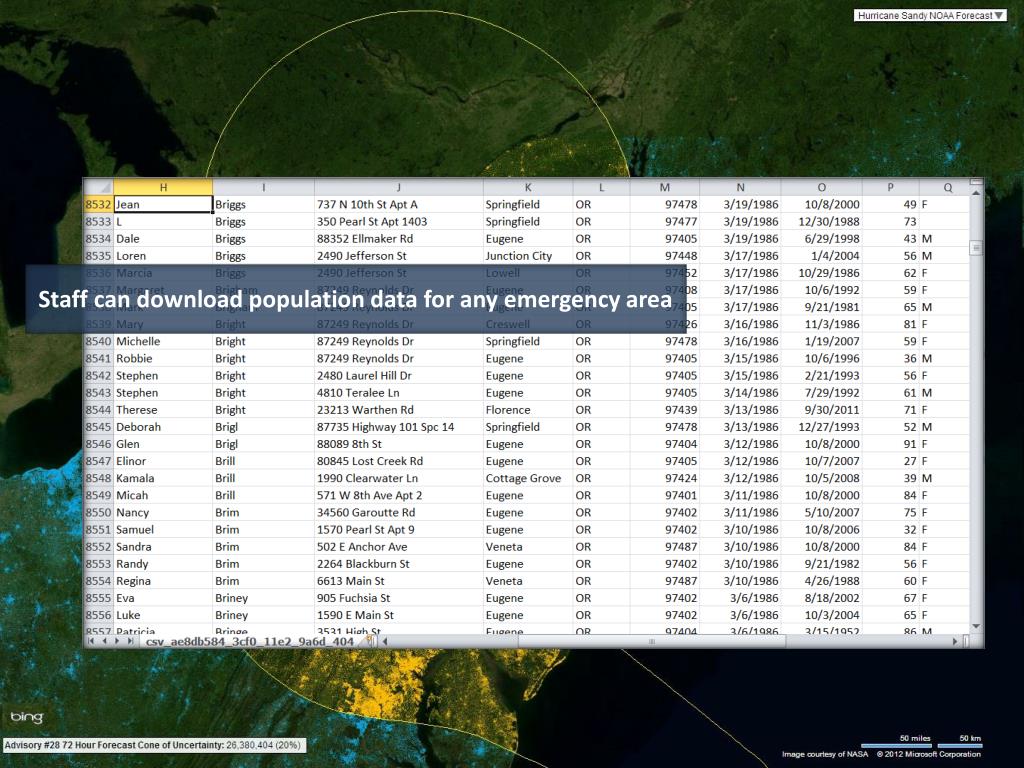Select row header 8555
1024x768 pixels.
99,598
